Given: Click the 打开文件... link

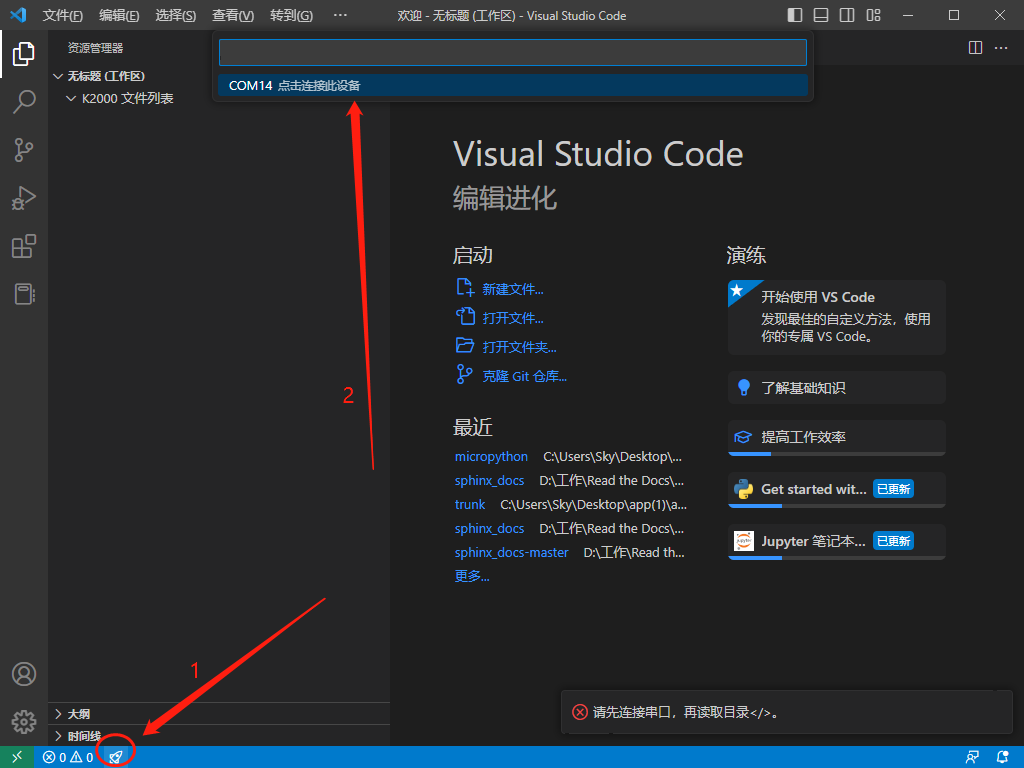Looking at the screenshot, I should pos(513,318).
